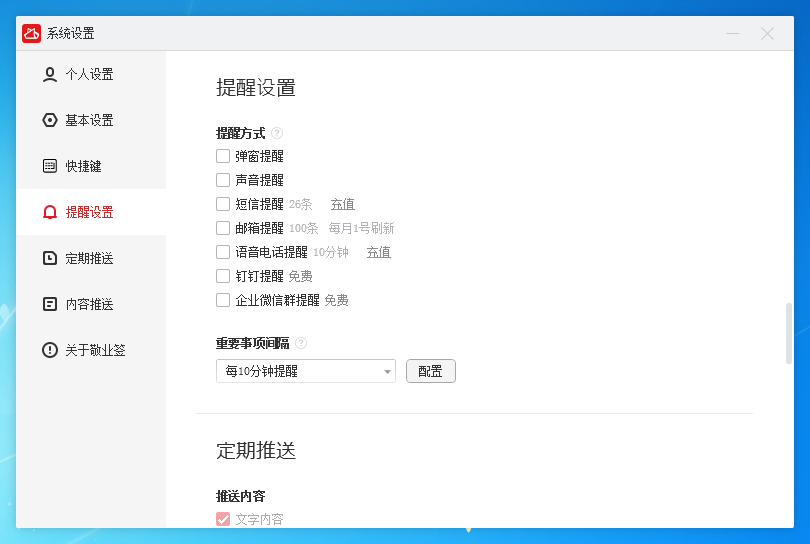Open 基本设置 section
The height and width of the screenshot is (544, 810).
(x=91, y=120)
